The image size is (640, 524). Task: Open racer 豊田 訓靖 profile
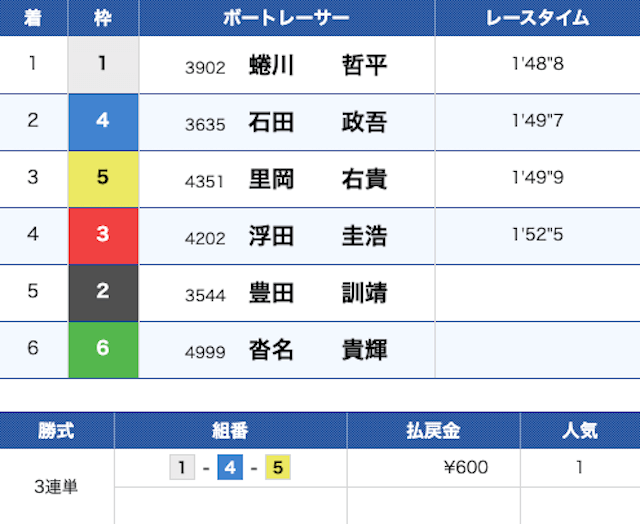click(318, 293)
